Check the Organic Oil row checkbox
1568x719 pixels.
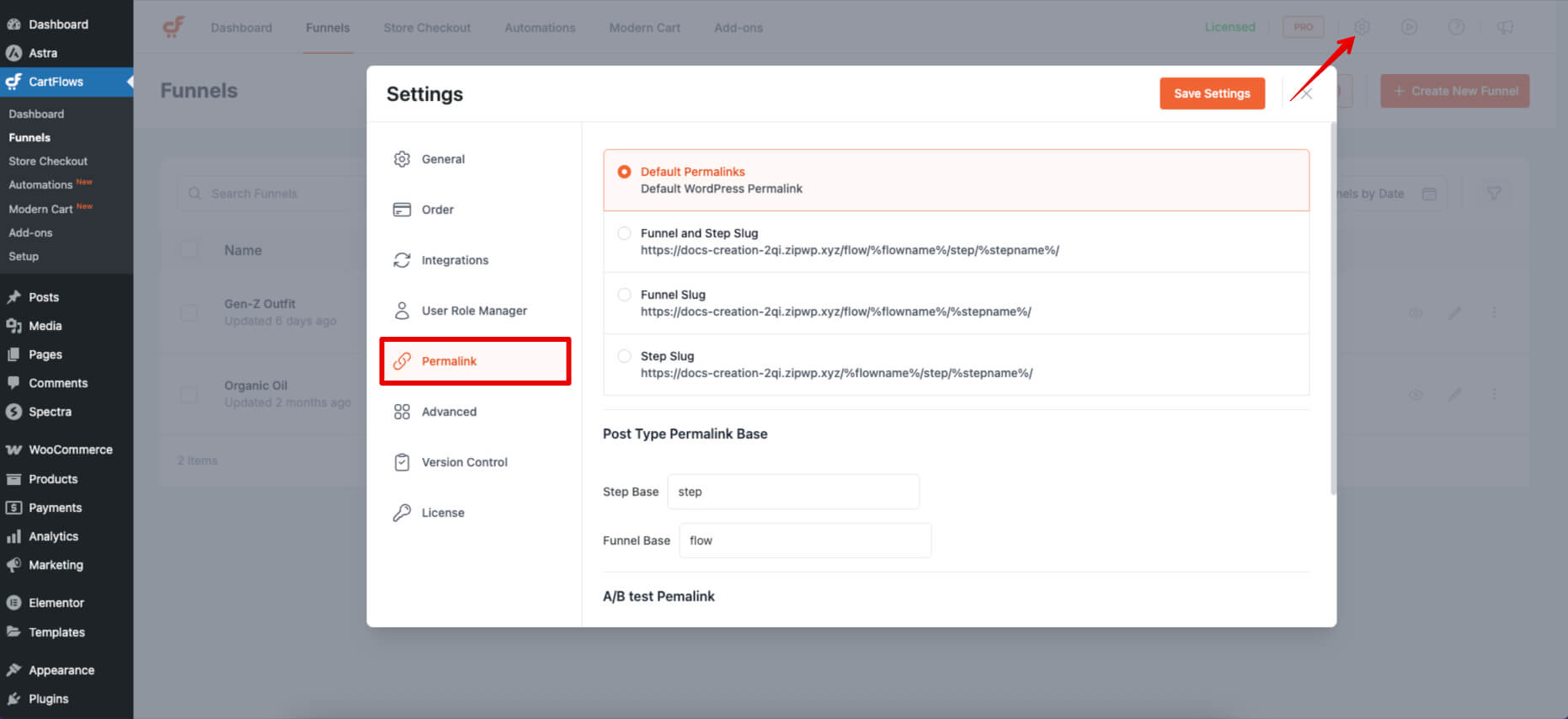[x=189, y=394]
